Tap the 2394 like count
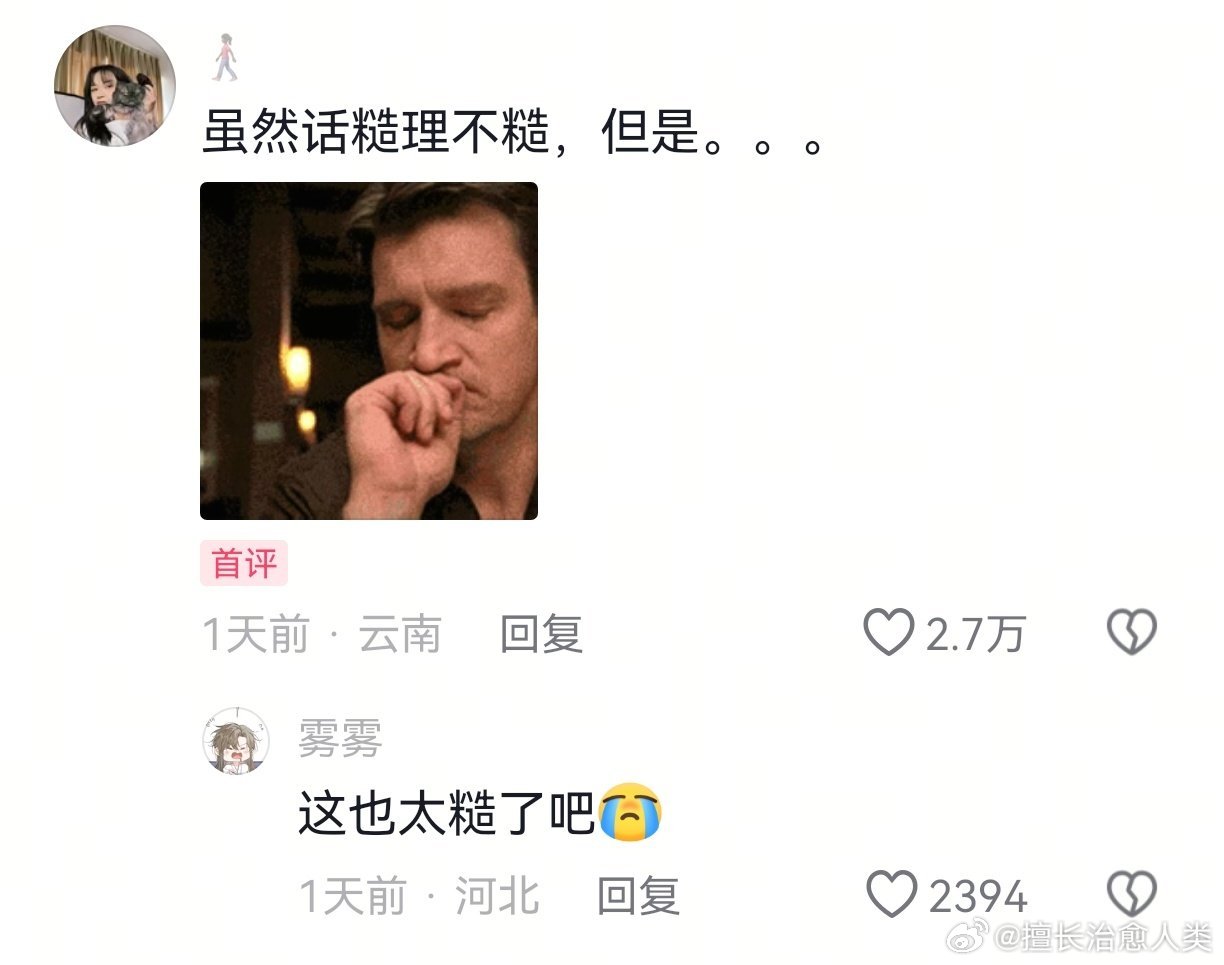This screenshot has width=1224, height=965. [977, 896]
